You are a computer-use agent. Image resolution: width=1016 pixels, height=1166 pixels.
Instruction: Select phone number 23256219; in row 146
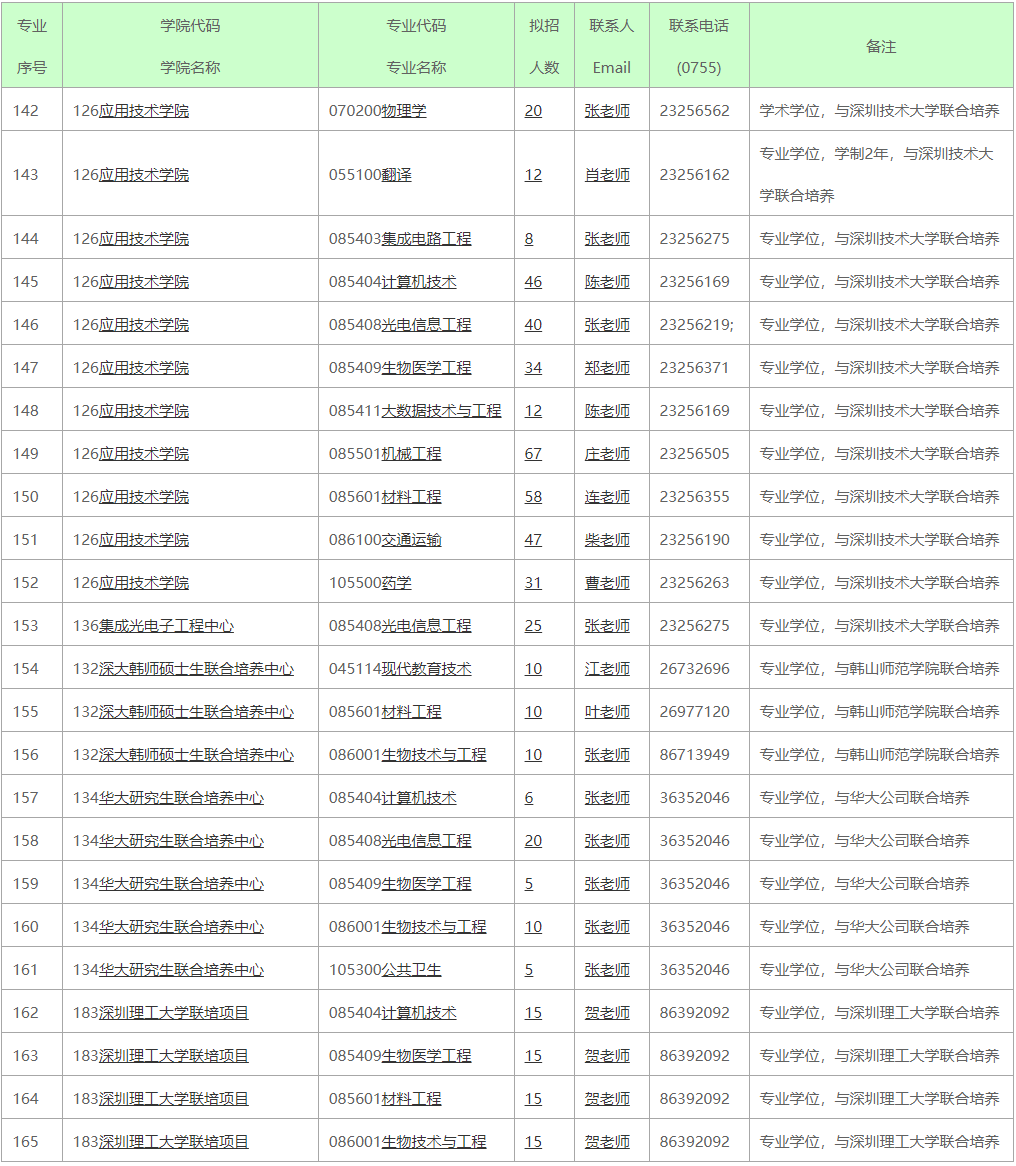(697, 325)
